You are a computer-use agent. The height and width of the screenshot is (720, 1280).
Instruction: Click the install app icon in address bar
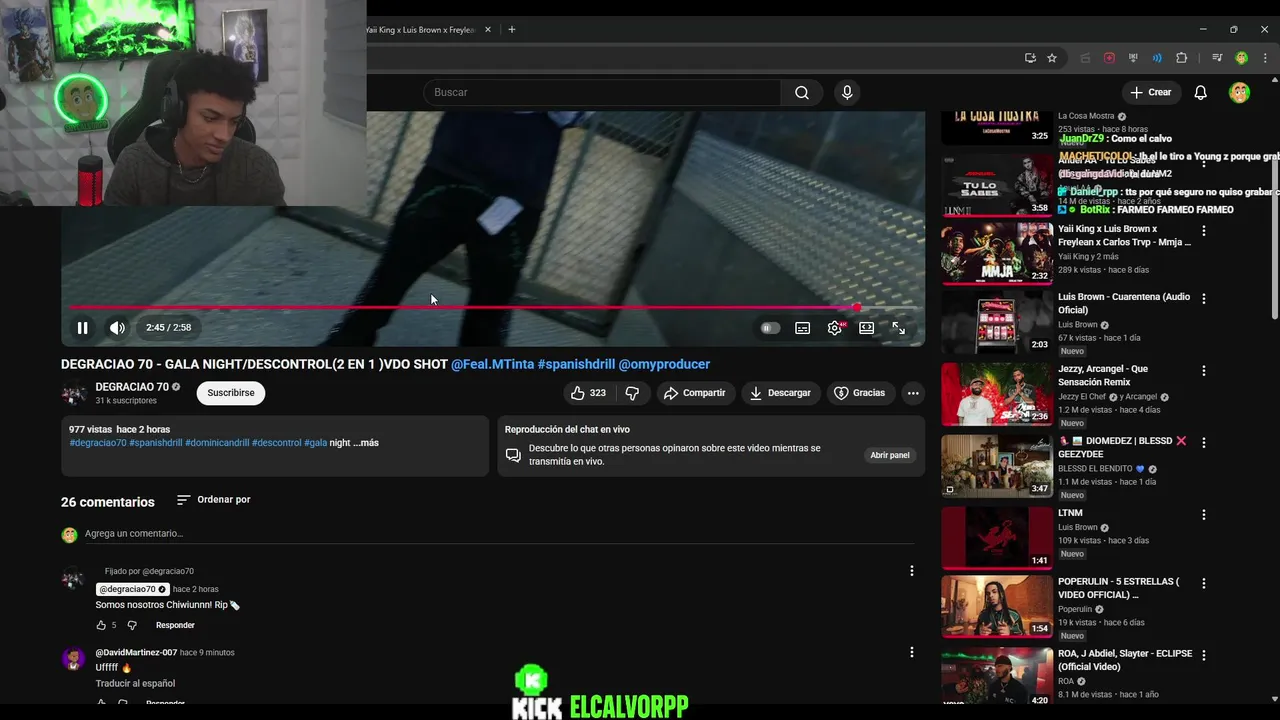pyautogui.click(x=1030, y=58)
